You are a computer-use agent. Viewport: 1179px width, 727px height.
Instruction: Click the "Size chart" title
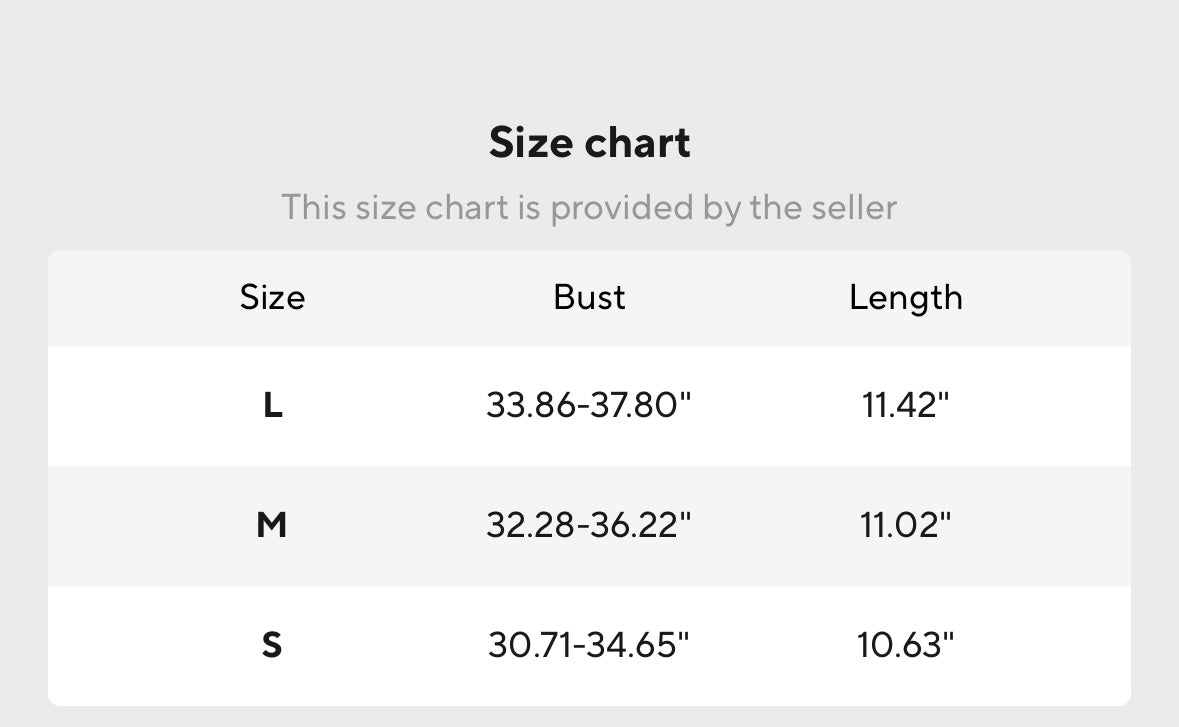(589, 143)
